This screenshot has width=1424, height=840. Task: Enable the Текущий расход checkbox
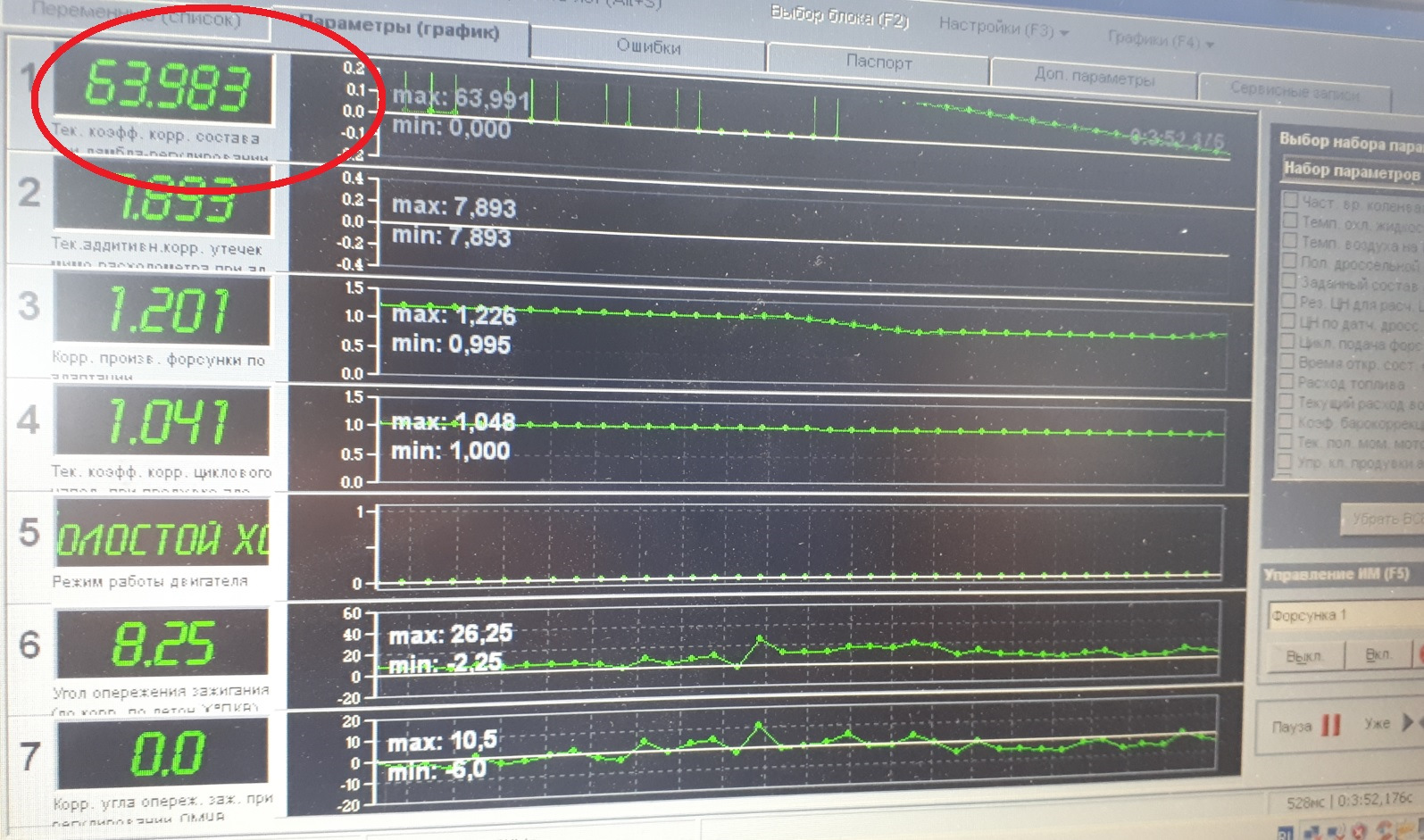pyautogui.click(x=1286, y=402)
